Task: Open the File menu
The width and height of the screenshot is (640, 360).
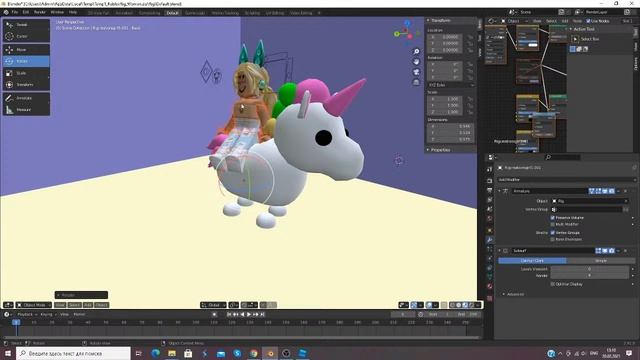Action: point(15,12)
